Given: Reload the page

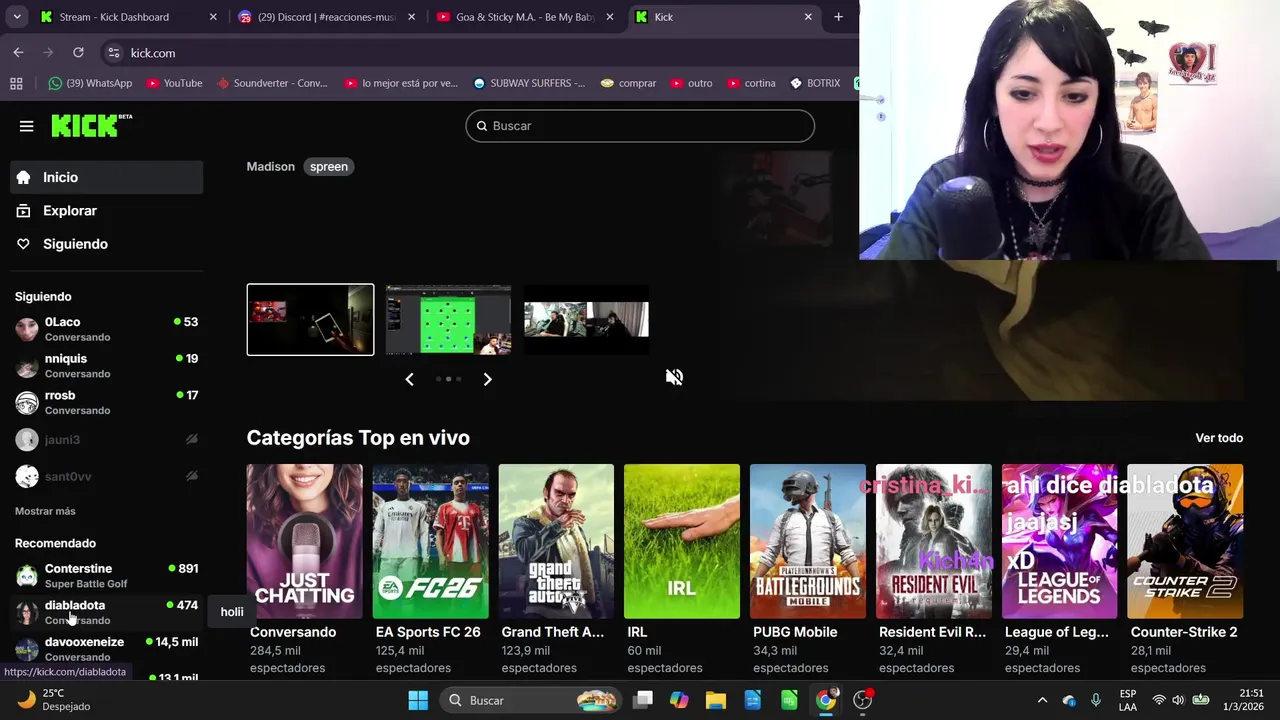Looking at the screenshot, I should [x=78, y=53].
